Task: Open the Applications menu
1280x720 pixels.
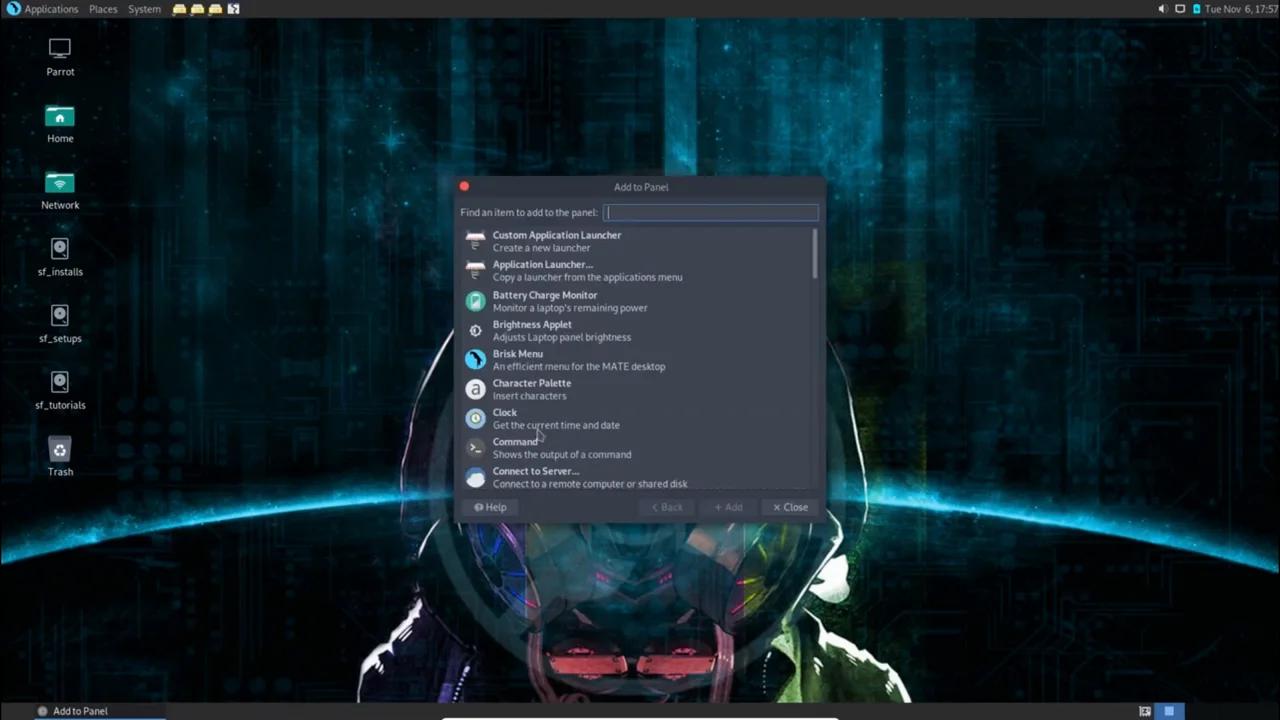Action: [51, 9]
